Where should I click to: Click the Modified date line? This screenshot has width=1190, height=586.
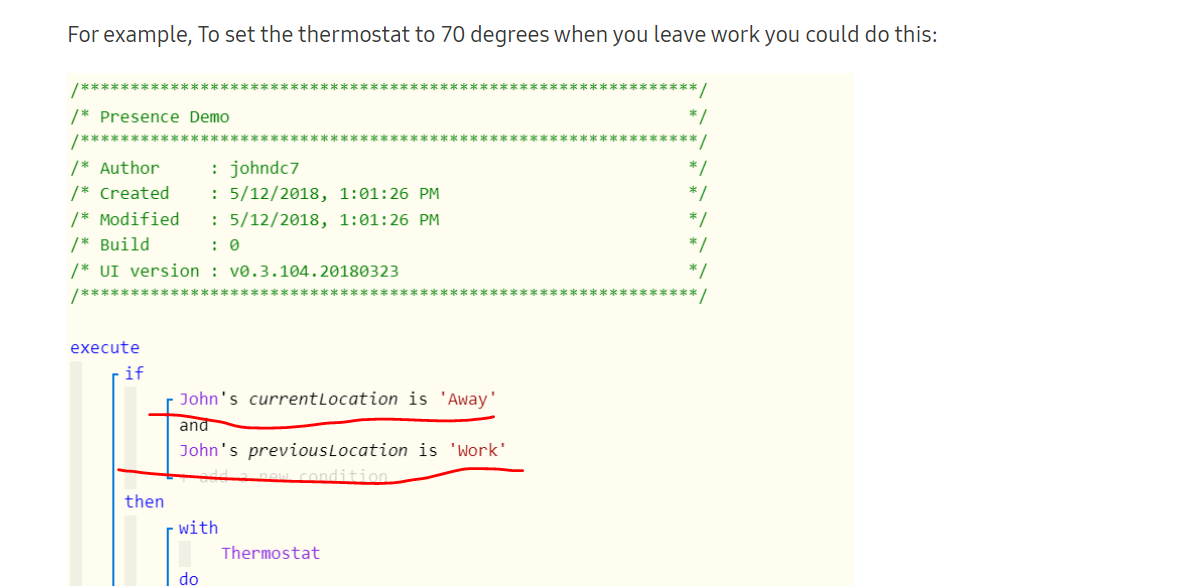254,219
